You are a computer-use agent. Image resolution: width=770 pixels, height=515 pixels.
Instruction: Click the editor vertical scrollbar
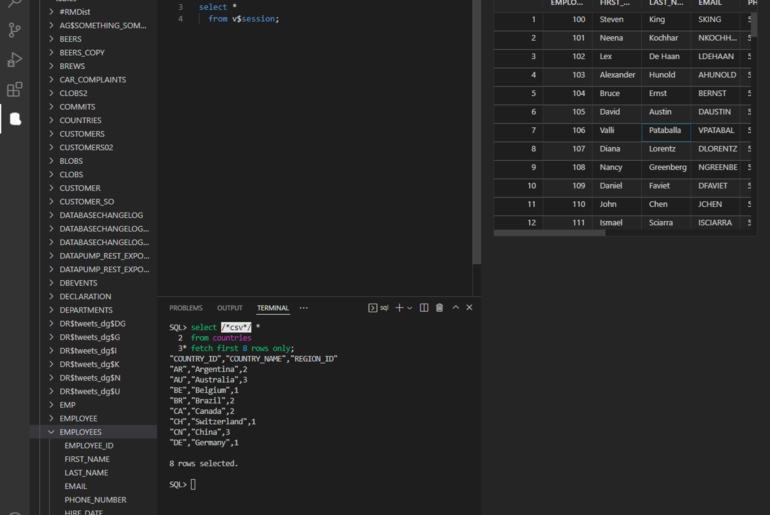476,133
